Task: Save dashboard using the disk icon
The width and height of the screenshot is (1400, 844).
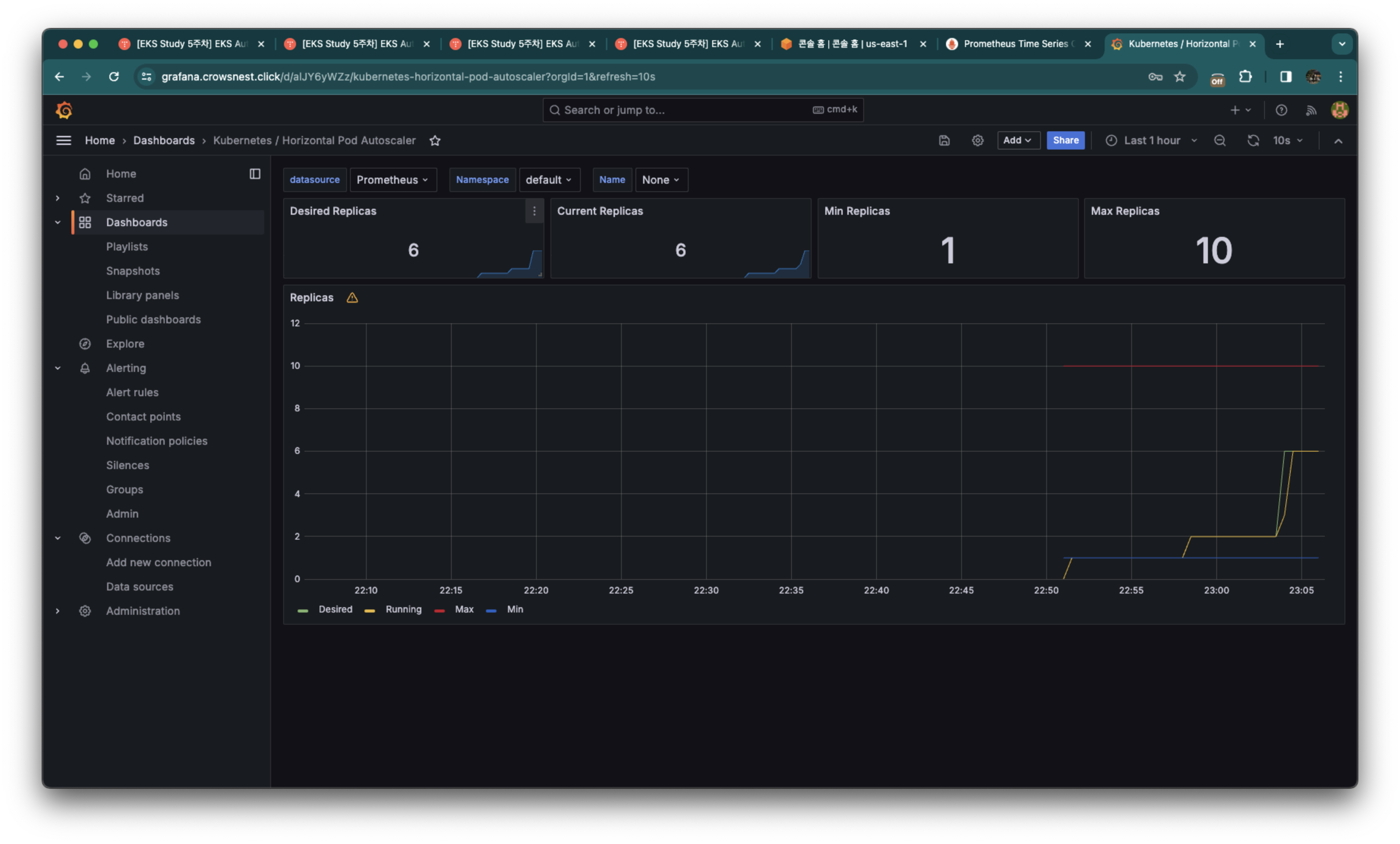Action: coord(944,140)
